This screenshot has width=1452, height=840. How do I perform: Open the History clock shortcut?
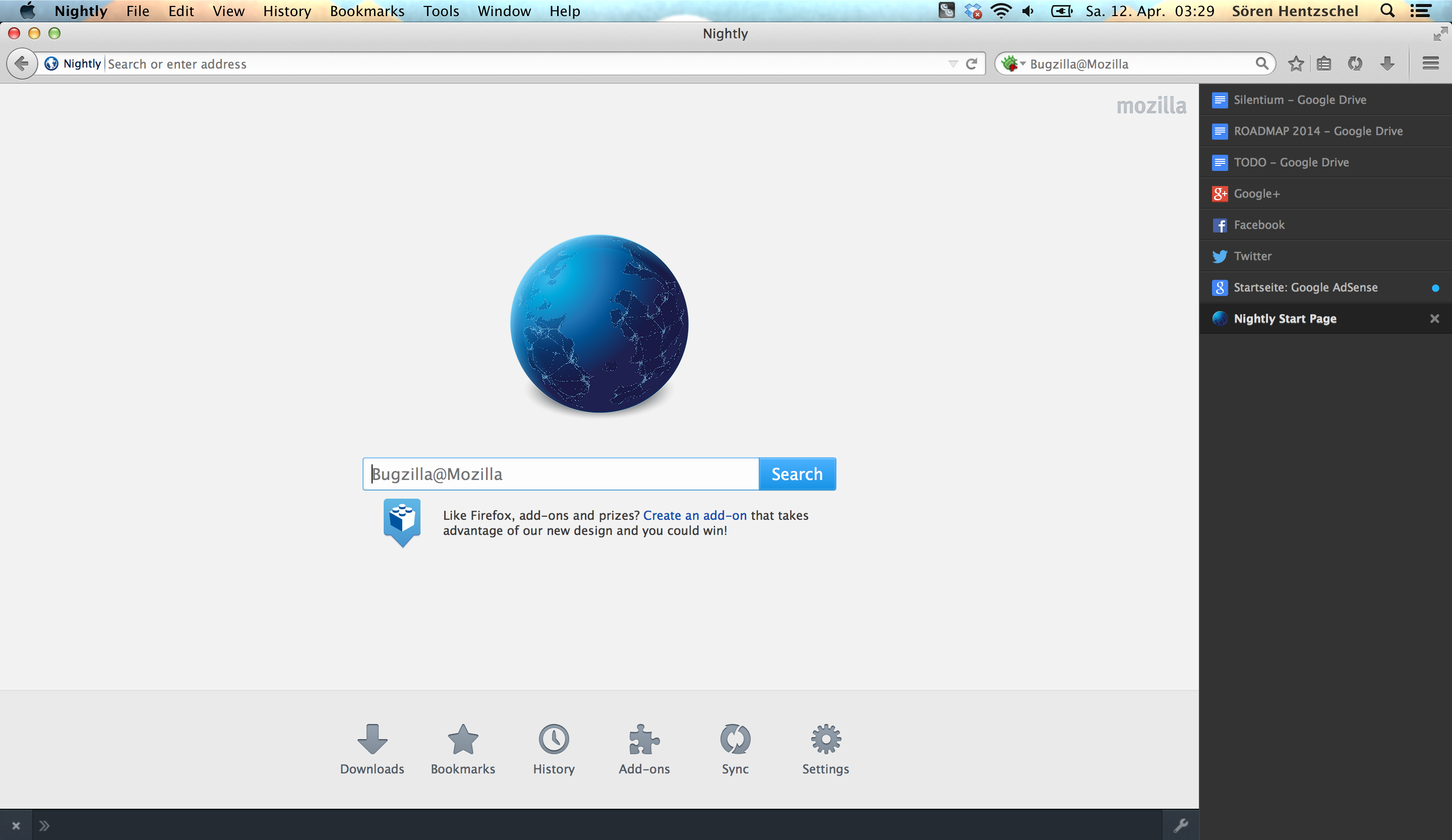553,740
